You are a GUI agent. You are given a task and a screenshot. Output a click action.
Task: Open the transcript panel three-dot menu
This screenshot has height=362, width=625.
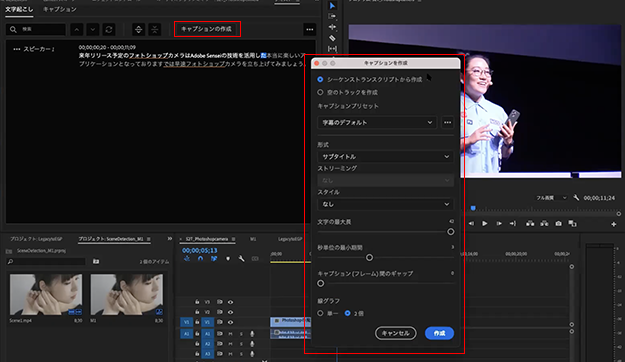pyautogui.click(x=310, y=29)
